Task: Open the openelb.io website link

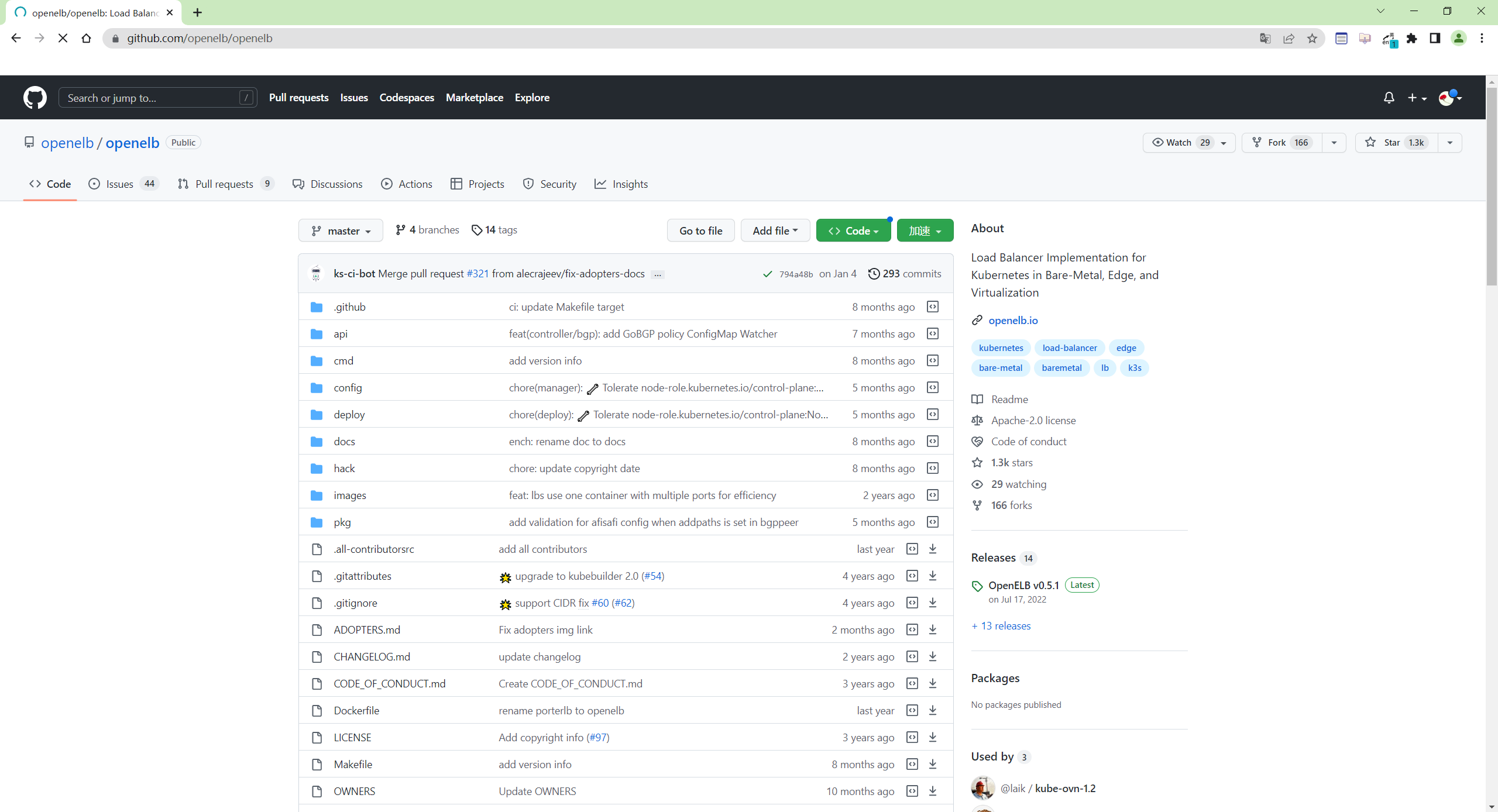Action: [1013, 321]
